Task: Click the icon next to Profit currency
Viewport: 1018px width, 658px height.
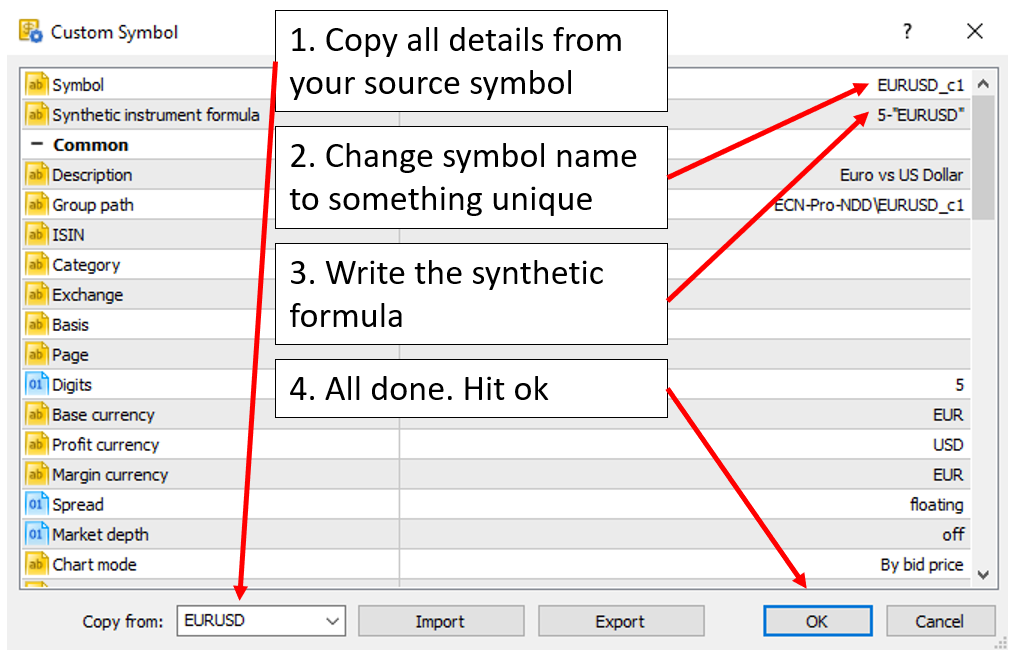Action: (36, 444)
